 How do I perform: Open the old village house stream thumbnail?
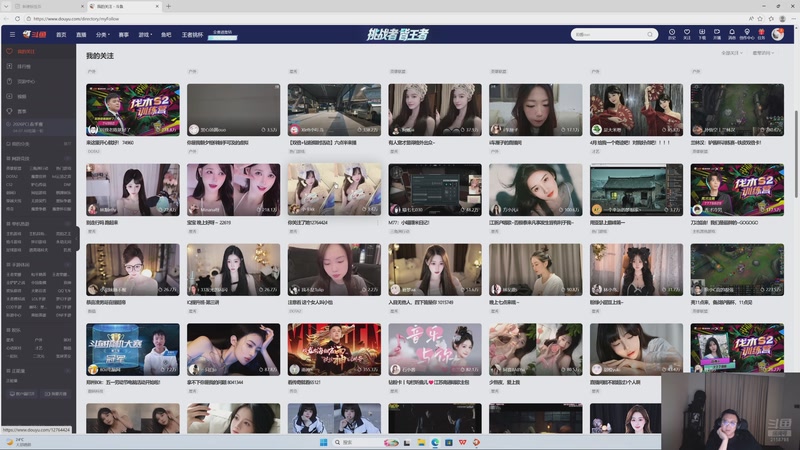636,190
